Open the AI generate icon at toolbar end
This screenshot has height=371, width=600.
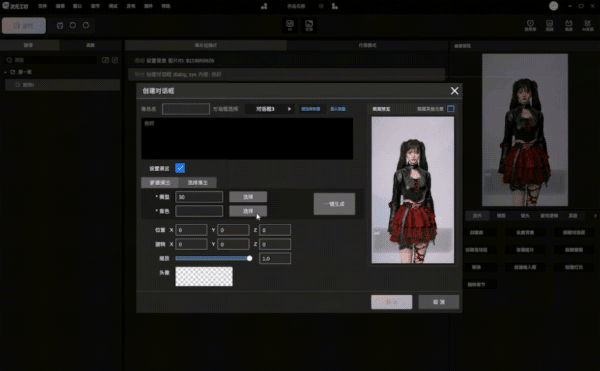coord(588,25)
